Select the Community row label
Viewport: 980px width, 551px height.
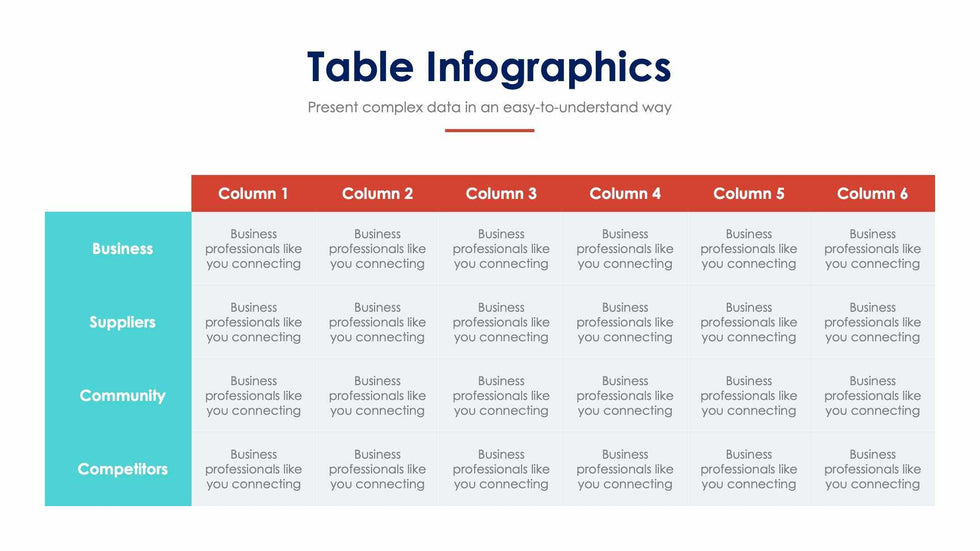(x=122, y=396)
